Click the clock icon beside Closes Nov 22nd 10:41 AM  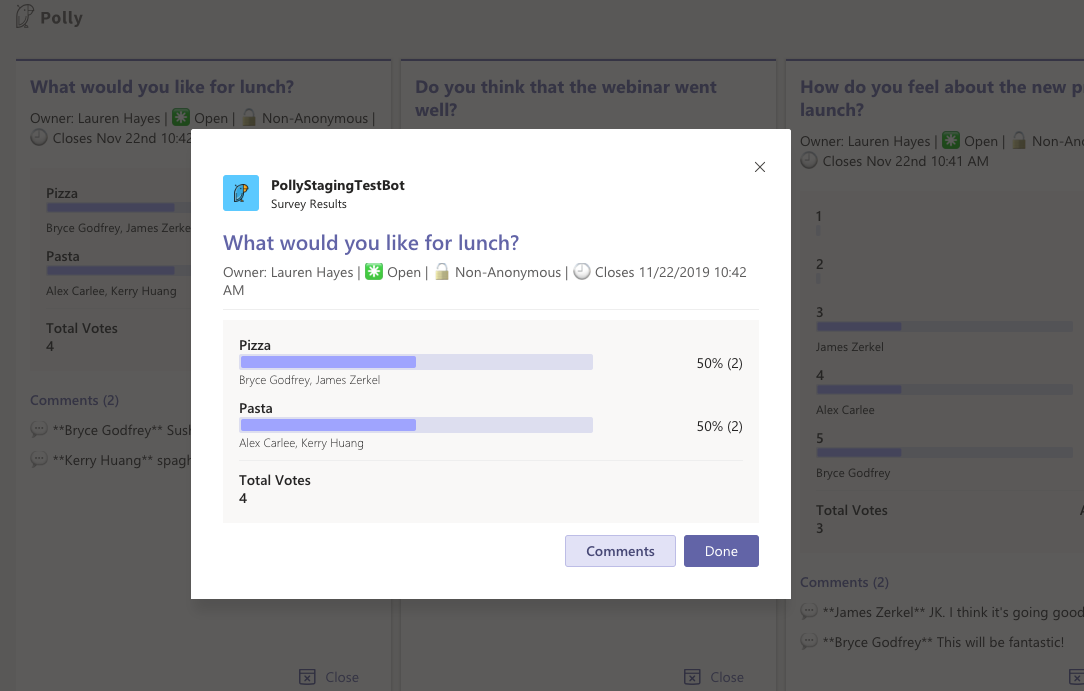point(809,160)
